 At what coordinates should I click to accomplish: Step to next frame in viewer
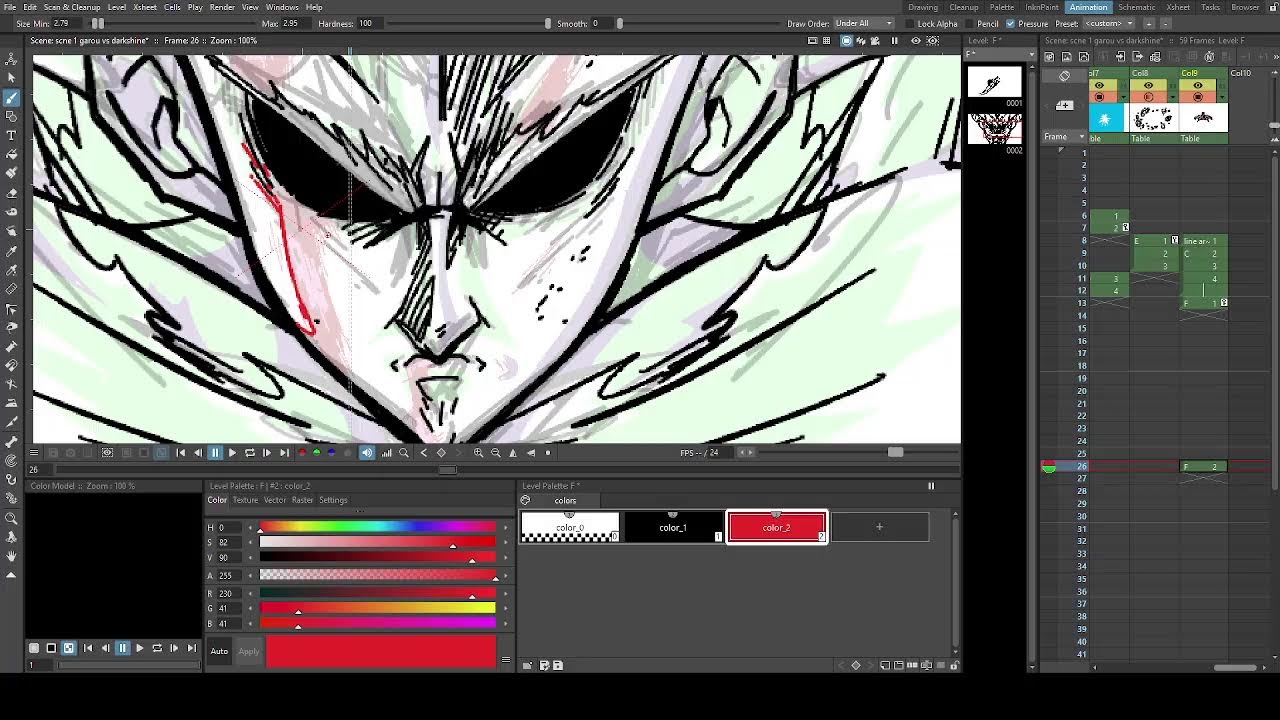(267, 453)
